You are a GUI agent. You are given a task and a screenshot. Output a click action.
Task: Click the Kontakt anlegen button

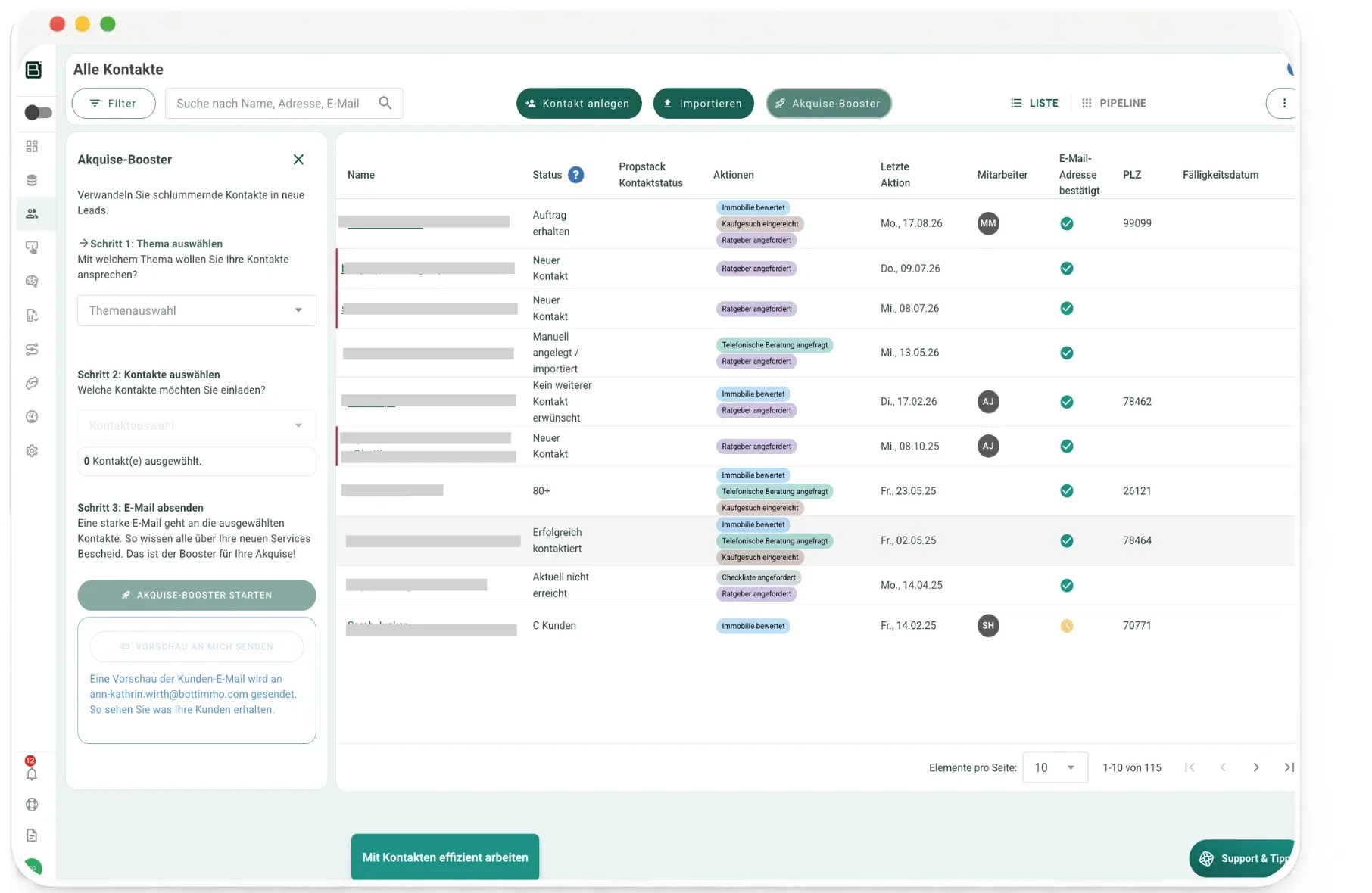578,104
